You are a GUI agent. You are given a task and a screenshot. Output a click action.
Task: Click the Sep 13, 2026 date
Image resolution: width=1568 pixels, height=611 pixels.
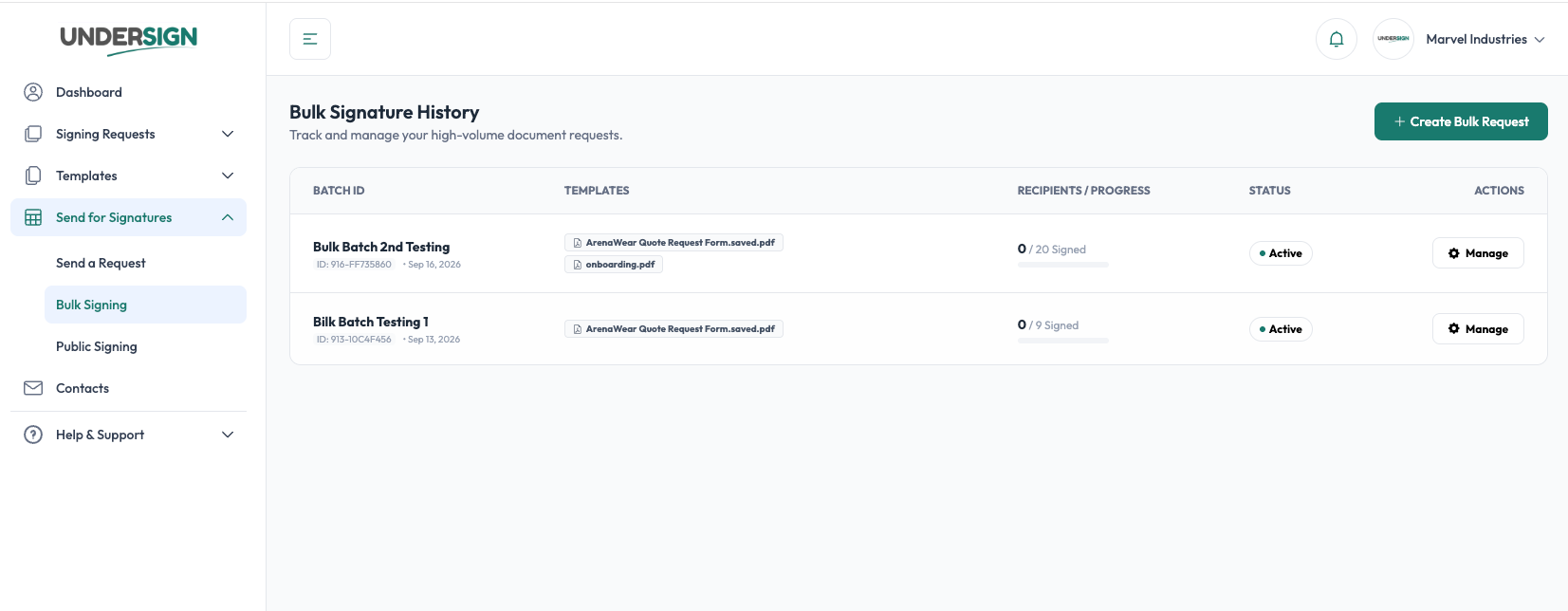[434, 340]
